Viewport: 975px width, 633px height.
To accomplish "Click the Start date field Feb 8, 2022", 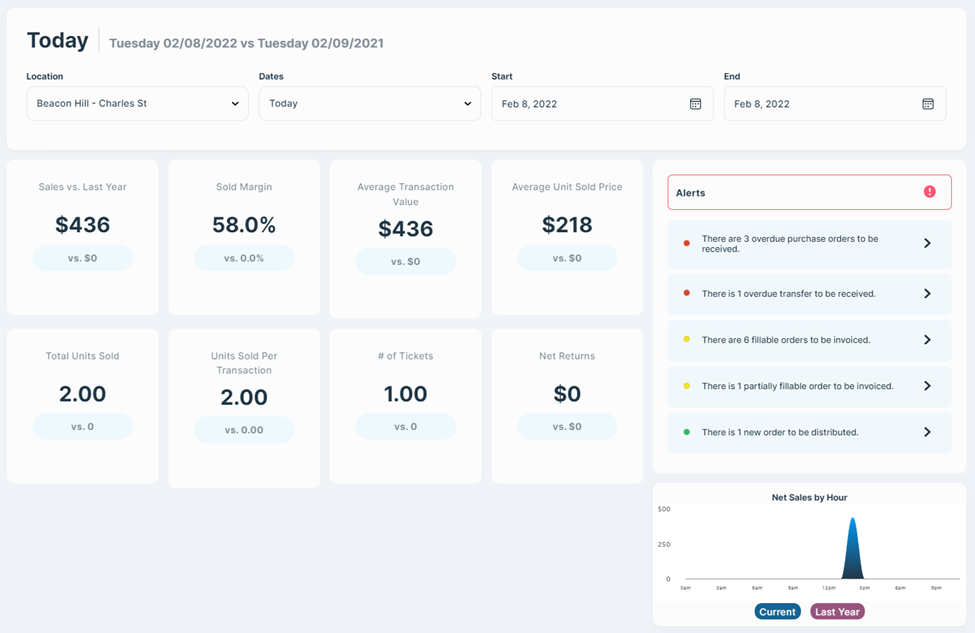I will (585, 104).
